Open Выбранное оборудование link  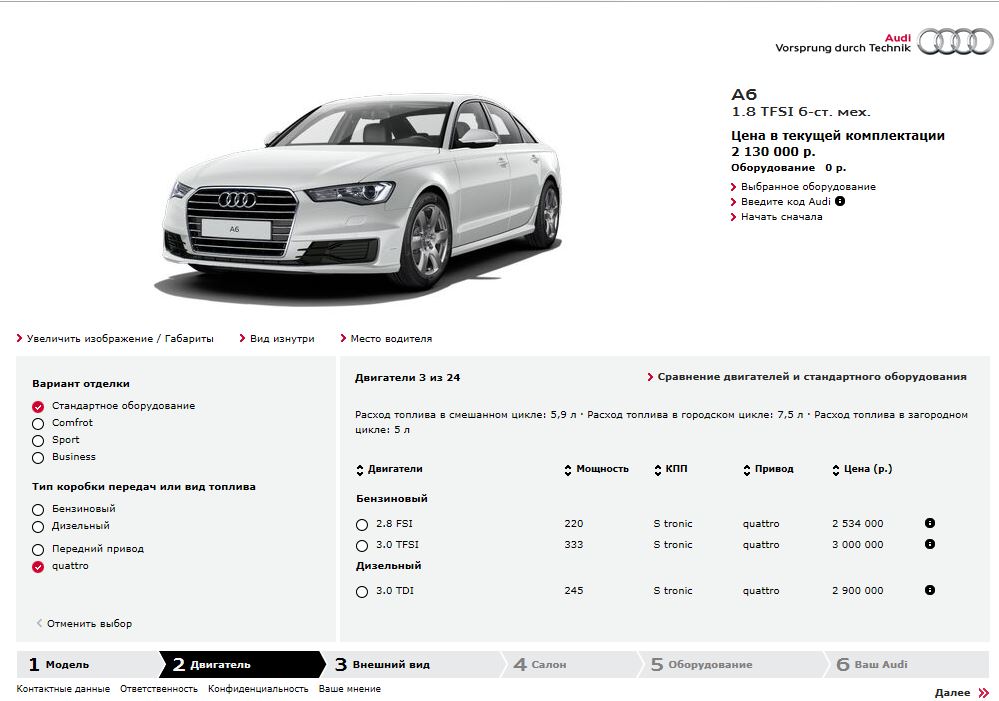click(803, 187)
